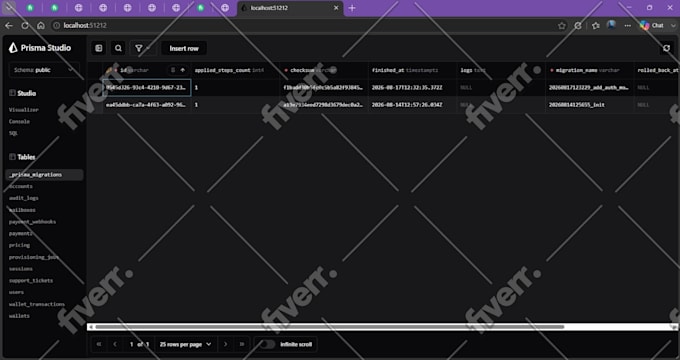Viewport: 680px width, 360px height.
Task: Open the browser profile avatar
Action: click(611, 25)
